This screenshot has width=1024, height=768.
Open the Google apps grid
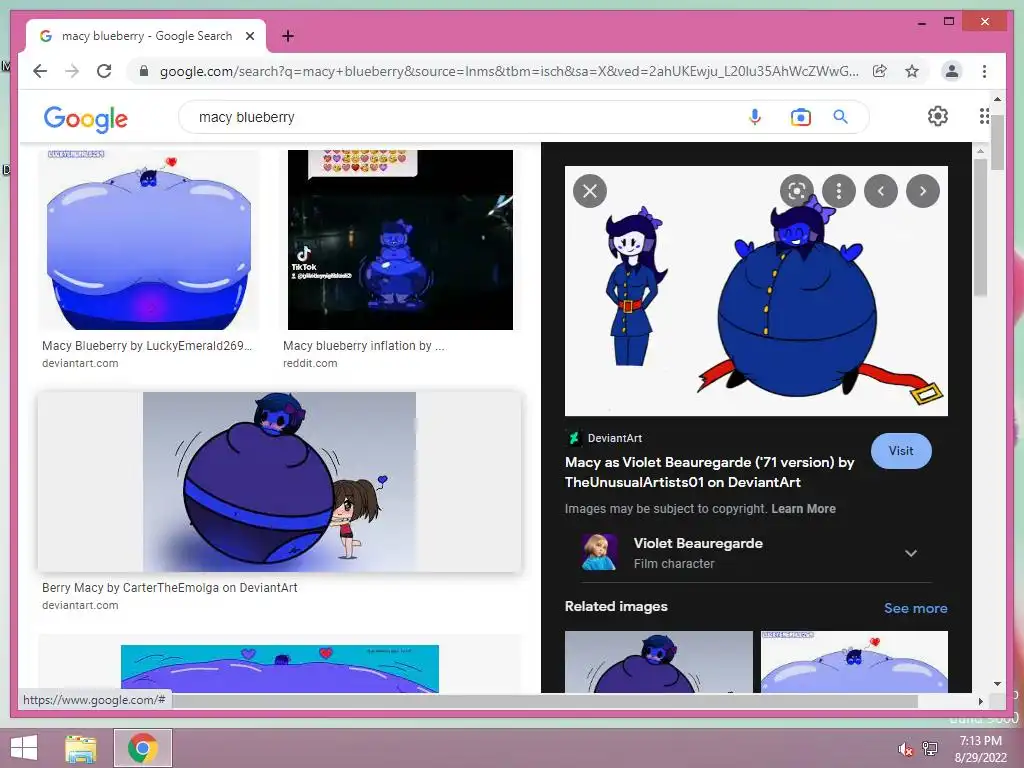(x=984, y=116)
